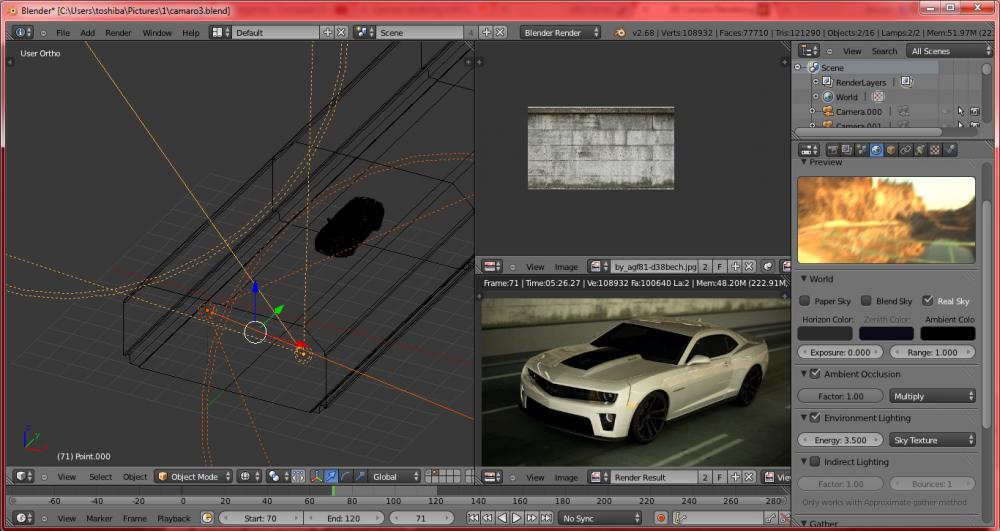
Task: Toggle the 3D manipulator axes icon
Action: point(317,476)
